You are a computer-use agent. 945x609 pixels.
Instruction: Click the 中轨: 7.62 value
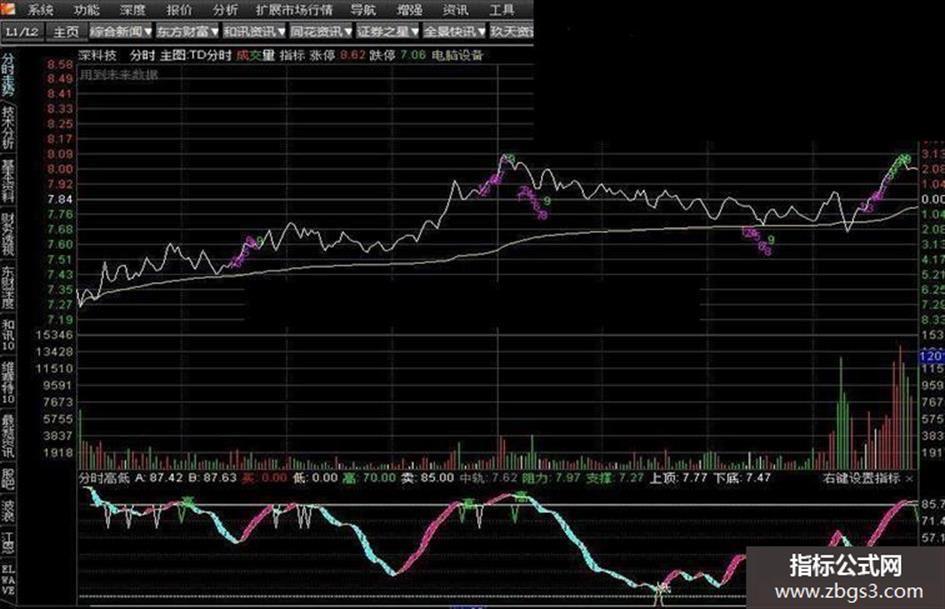[x=488, y=478]
